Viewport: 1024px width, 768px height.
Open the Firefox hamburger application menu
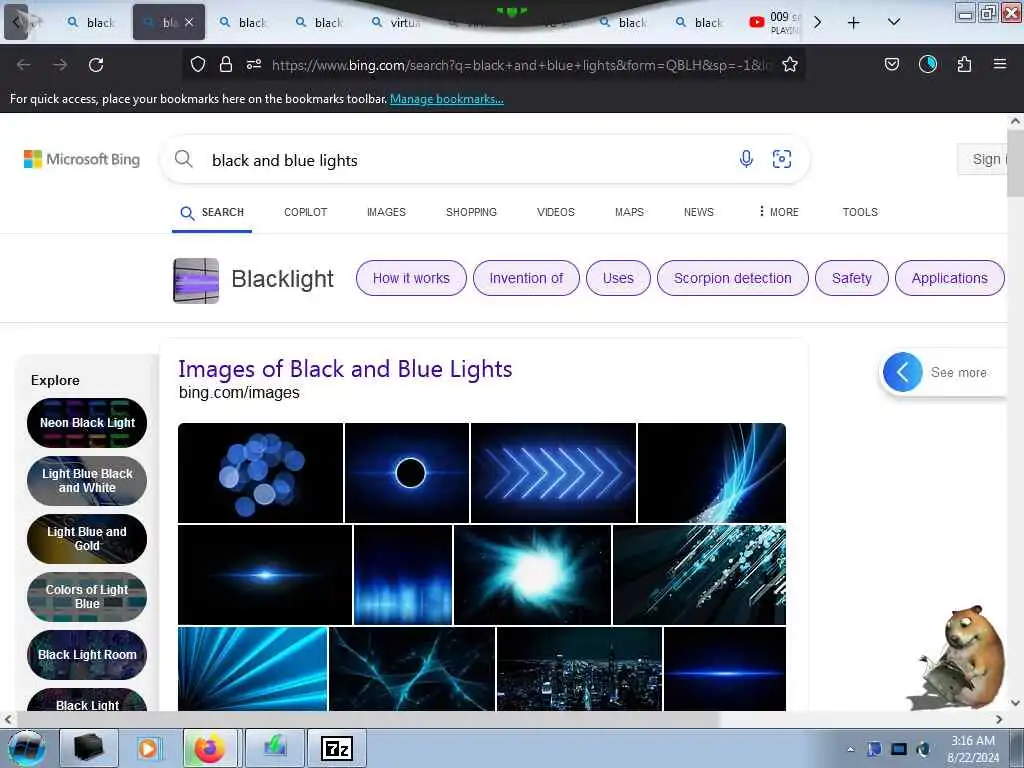tap(1000, 64)
